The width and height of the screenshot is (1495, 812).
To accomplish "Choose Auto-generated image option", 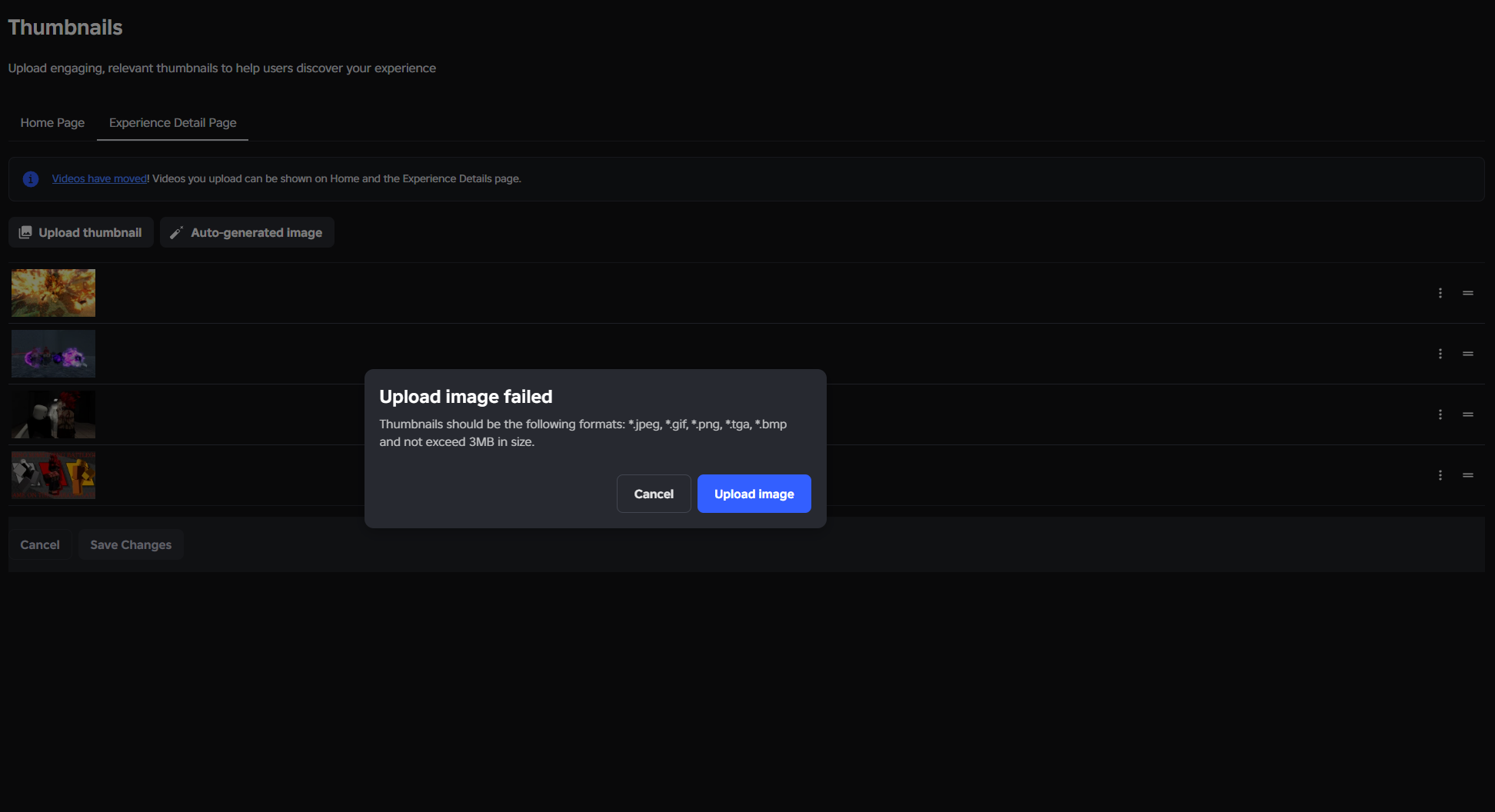I will [x=247, y=232].
